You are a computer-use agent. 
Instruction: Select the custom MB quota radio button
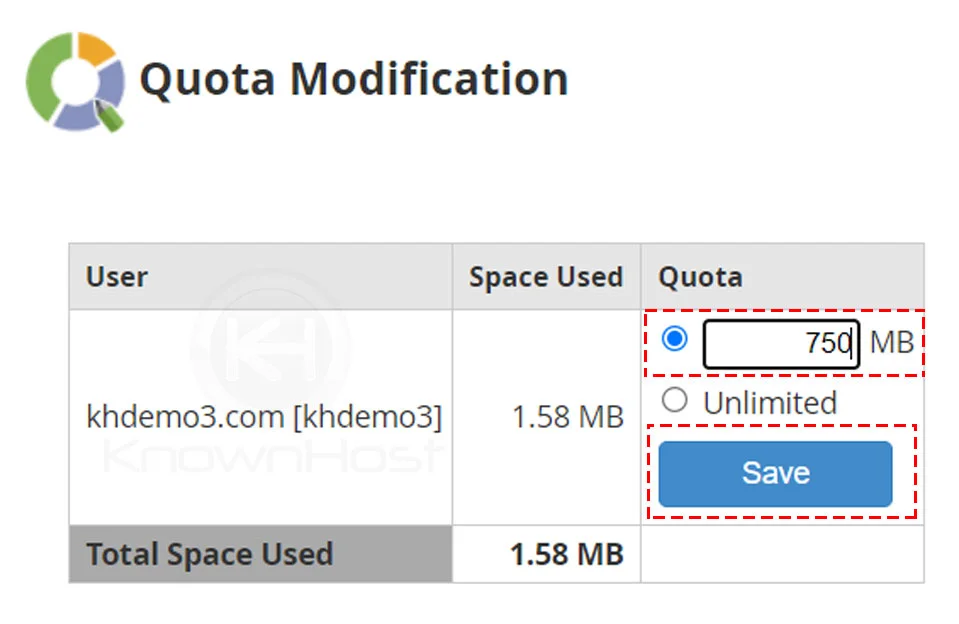675,339
